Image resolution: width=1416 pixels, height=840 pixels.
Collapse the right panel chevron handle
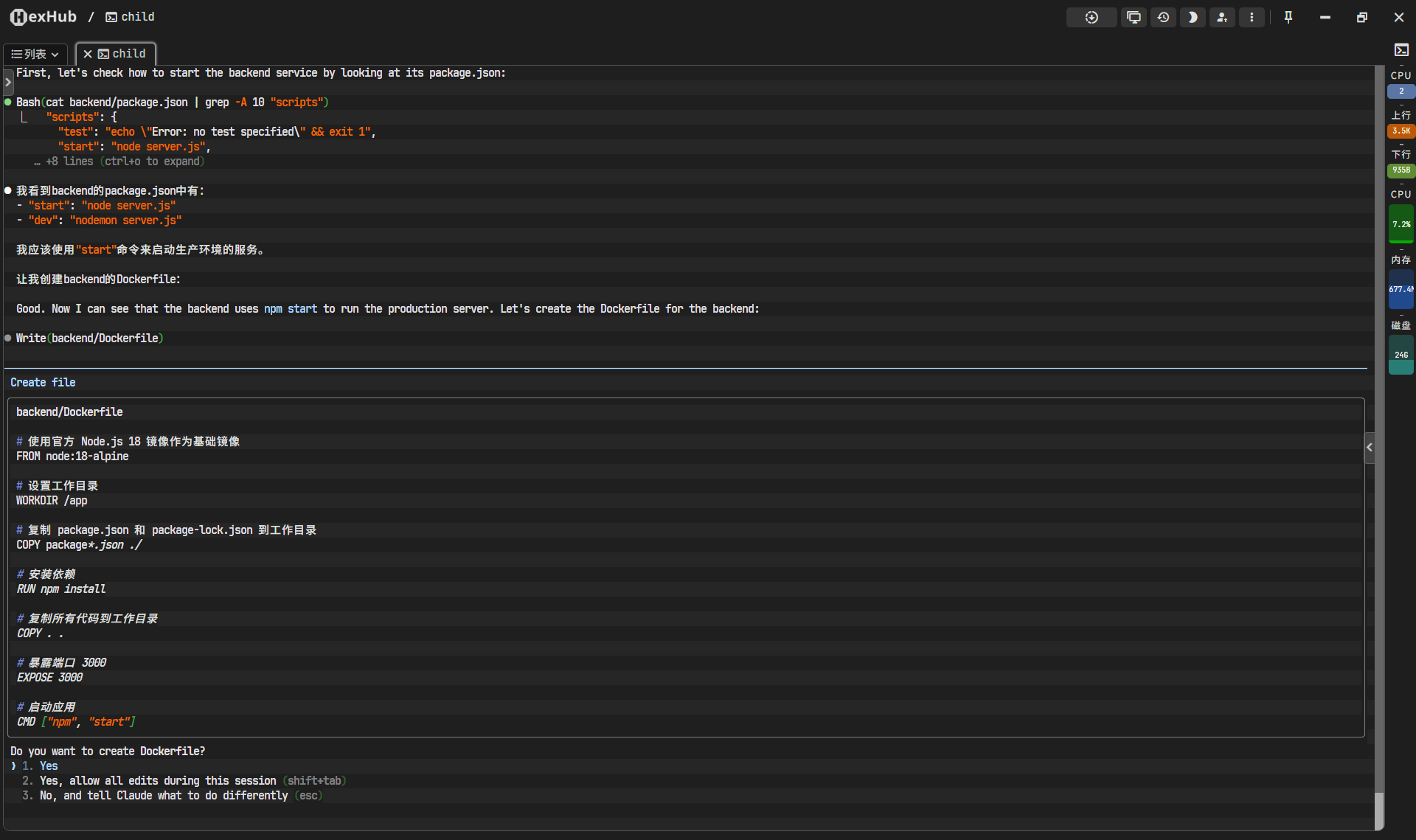(1370, 447)
